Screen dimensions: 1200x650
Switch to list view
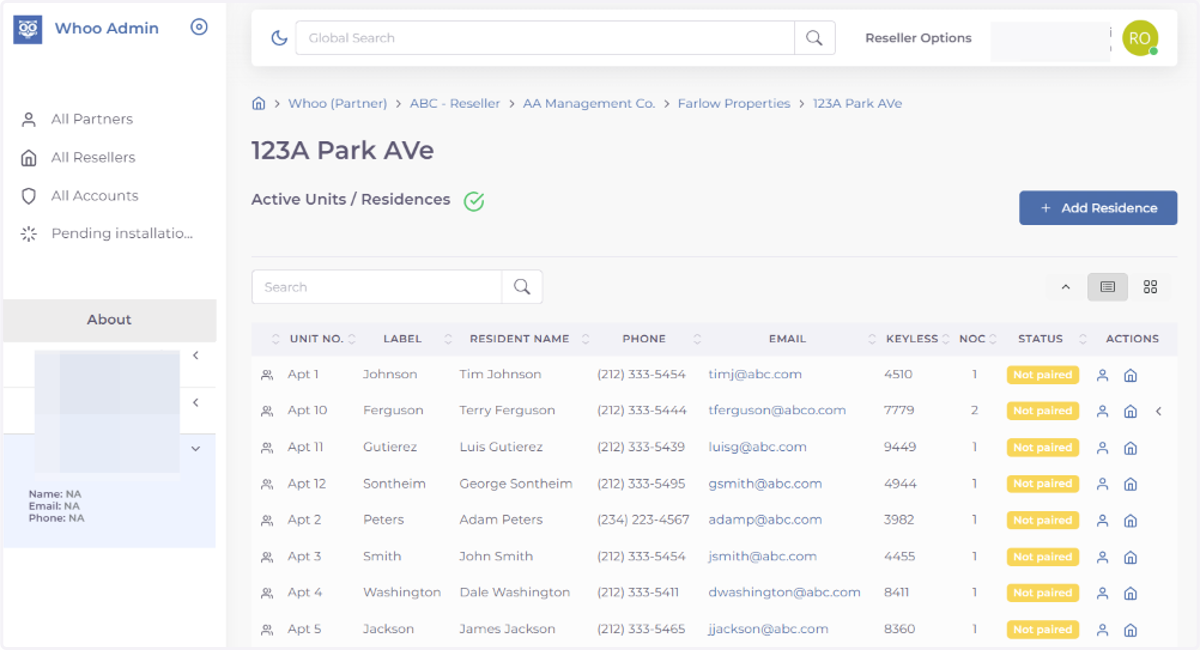coord(1107,287)
